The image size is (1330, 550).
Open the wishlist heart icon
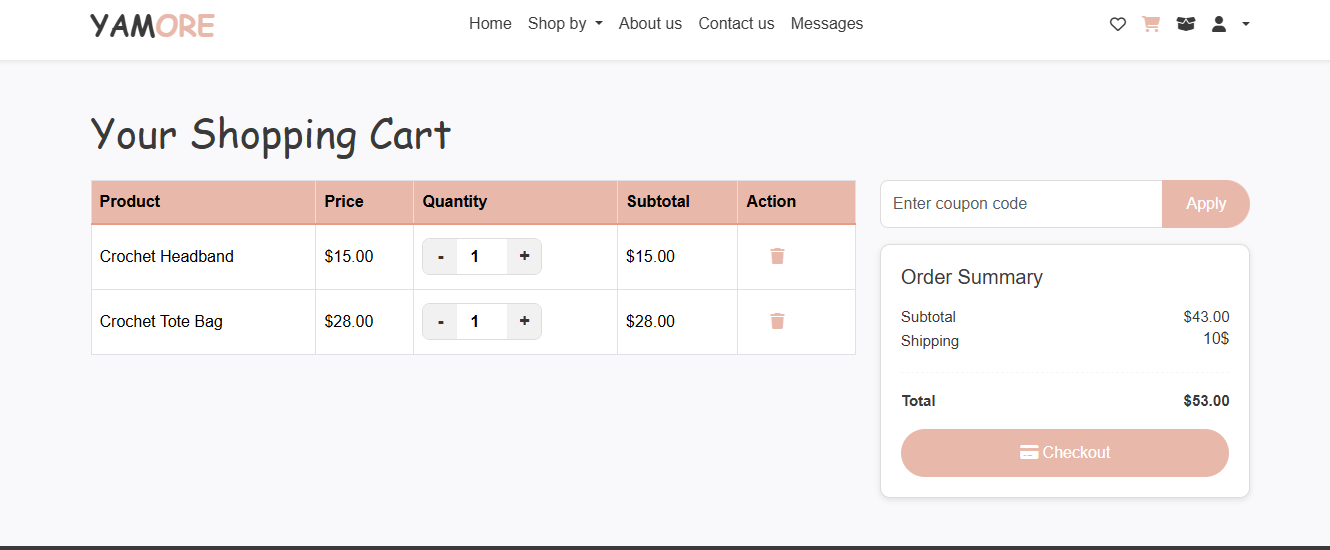coord(1118,24)
